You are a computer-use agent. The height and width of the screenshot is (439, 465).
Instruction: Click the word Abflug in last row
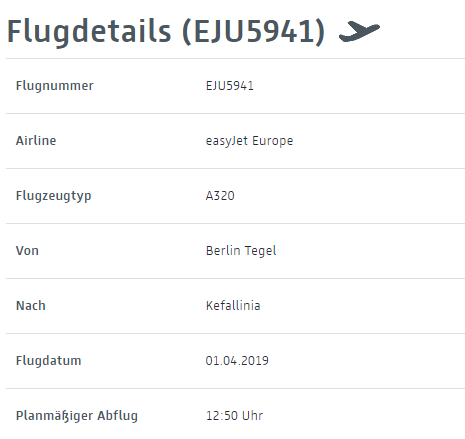117,416
